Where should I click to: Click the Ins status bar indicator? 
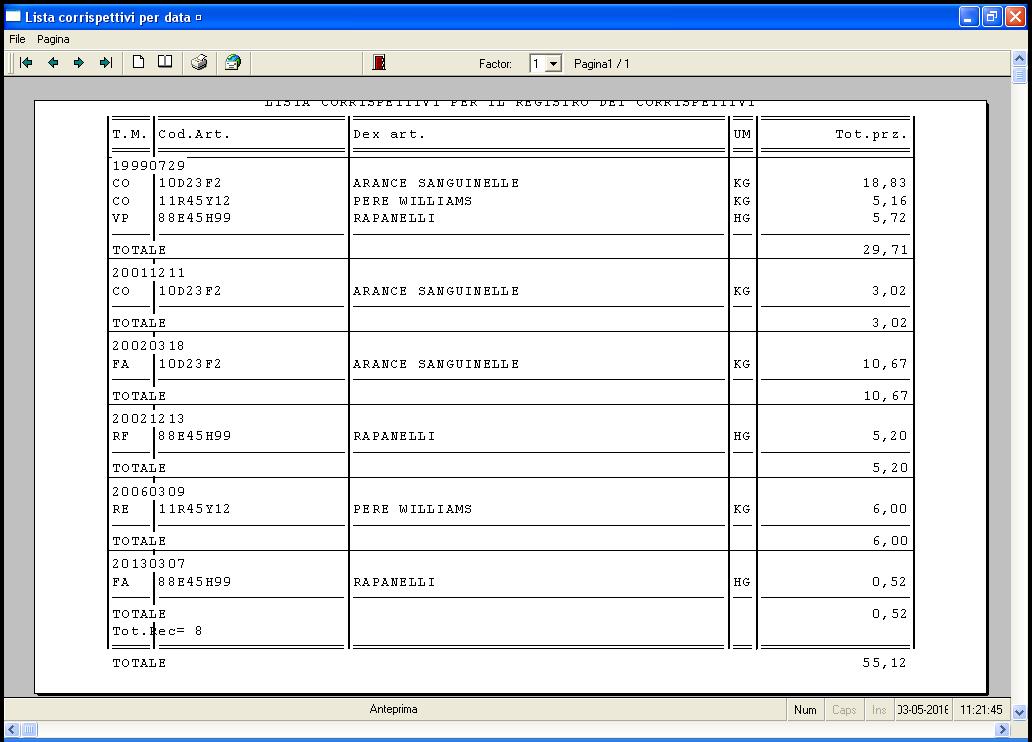(879, 710)
